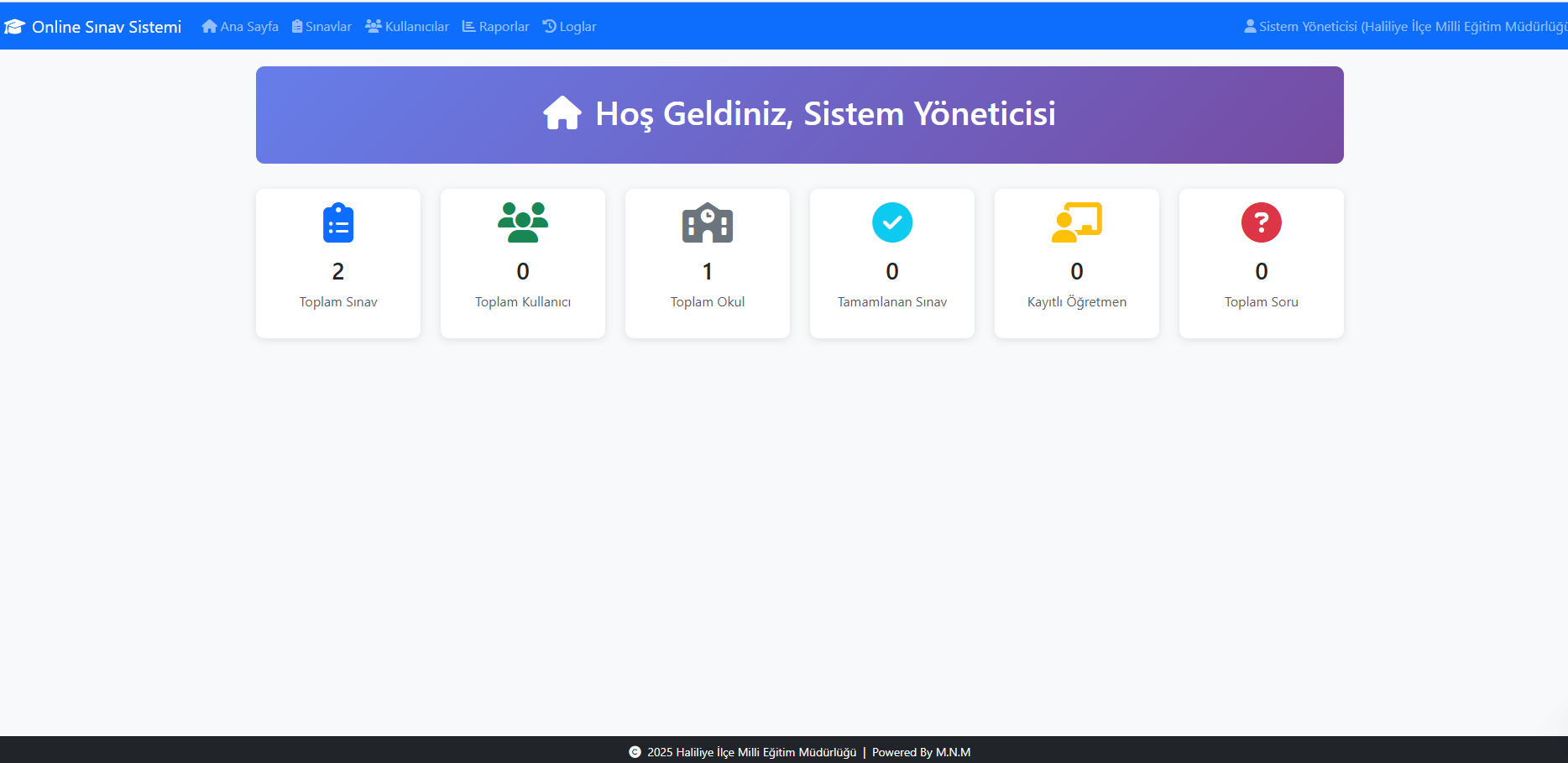This screenshot has height=763, width=1568.
Task: Click the yellow Kayıtlı Öğretmen teacher icon
Action: [x=1076, y=222]
